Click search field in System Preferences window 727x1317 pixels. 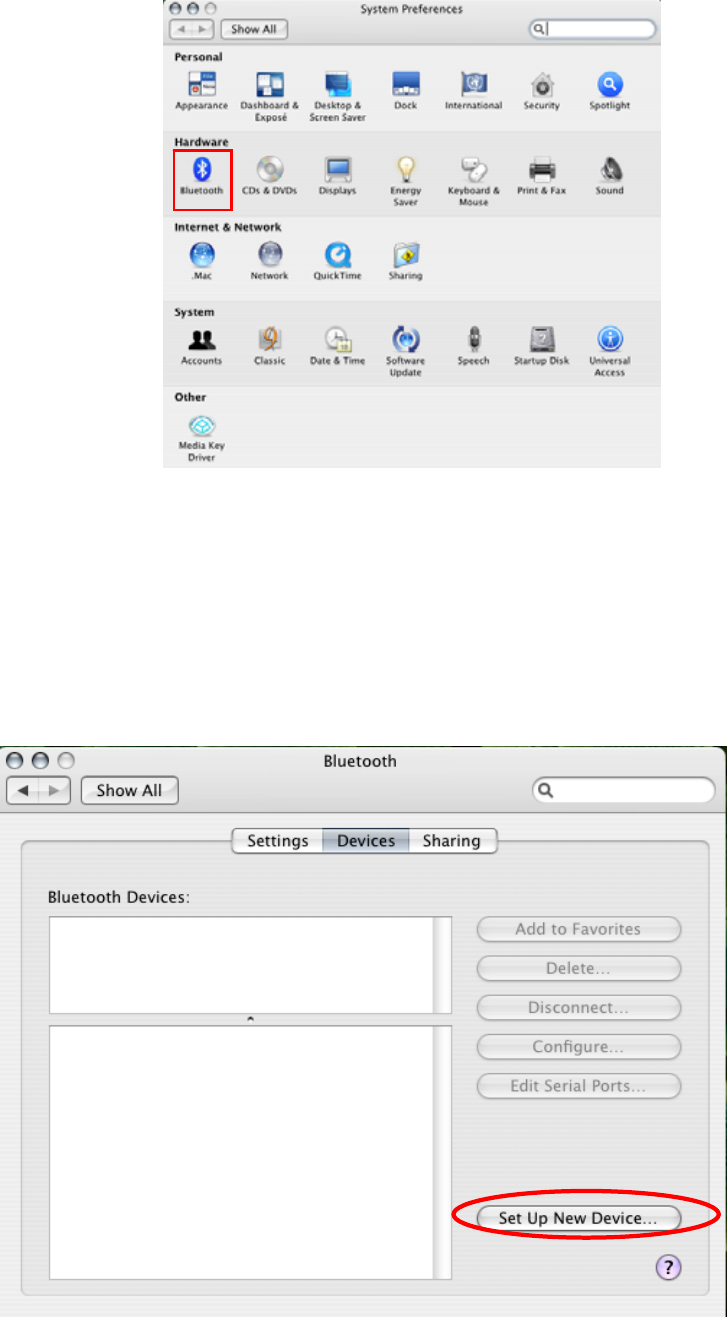coord(593,29)
